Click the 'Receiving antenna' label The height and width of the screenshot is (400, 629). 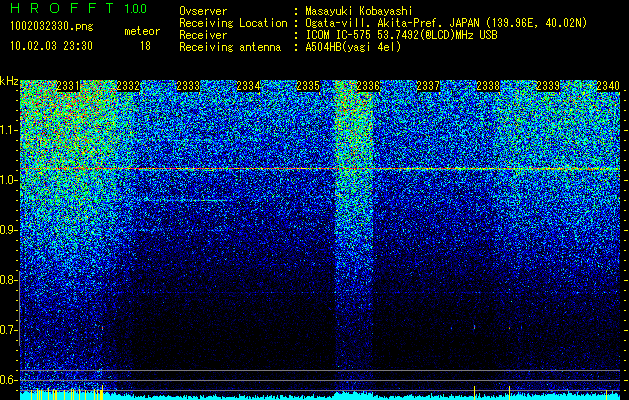[230, 47]
